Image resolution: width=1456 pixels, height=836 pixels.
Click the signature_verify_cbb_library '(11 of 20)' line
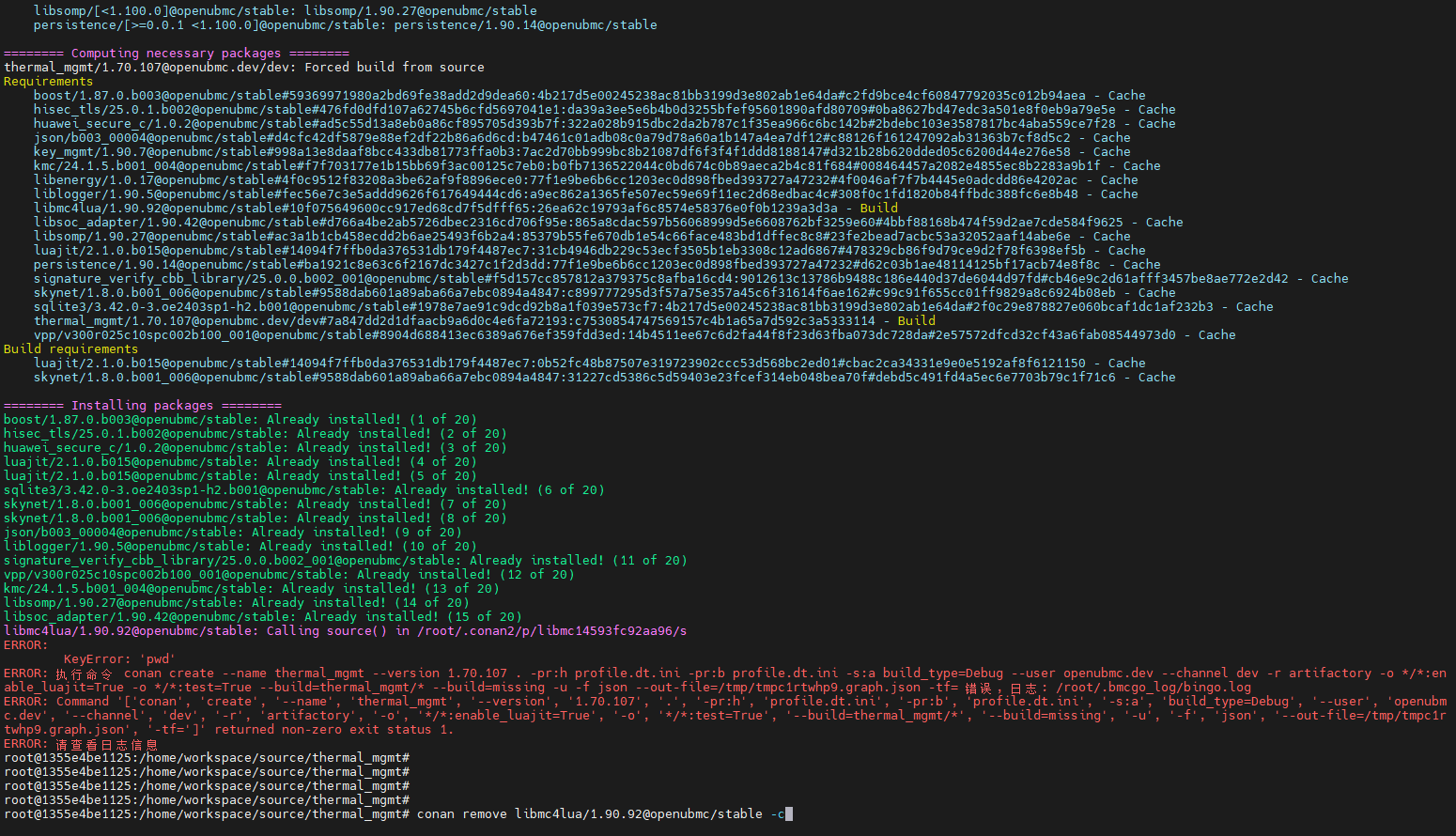pos(345,561)
